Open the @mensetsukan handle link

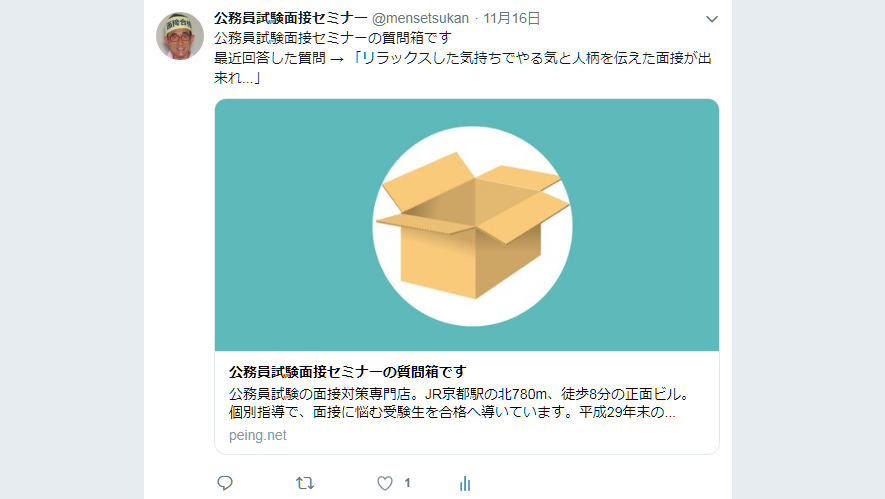(420, 18)
